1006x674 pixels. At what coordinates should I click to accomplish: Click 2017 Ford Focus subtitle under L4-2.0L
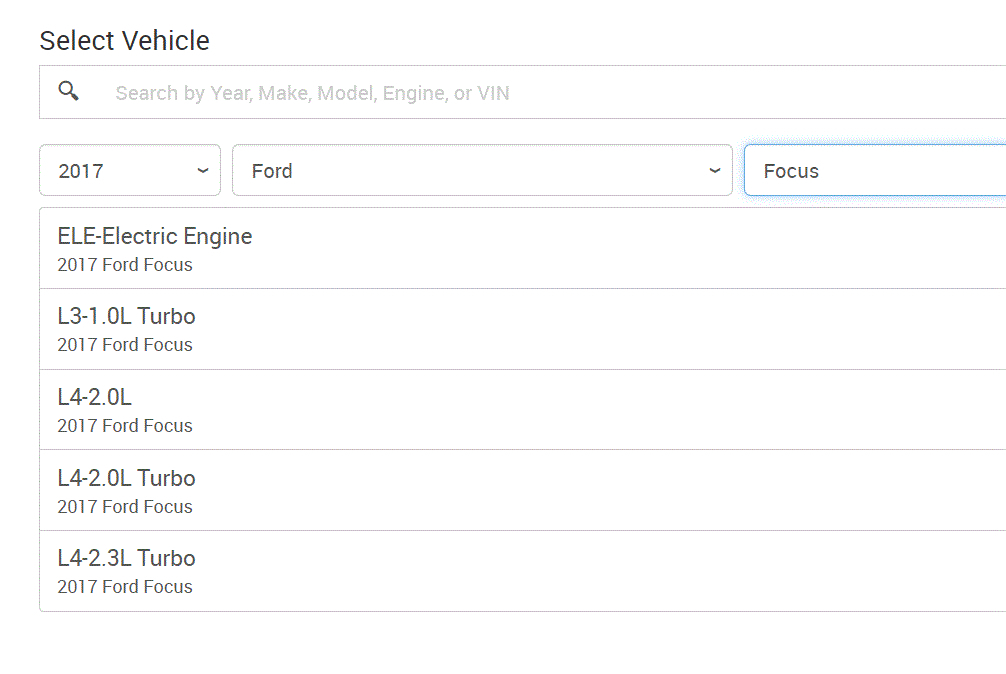[x=125, y=426]
